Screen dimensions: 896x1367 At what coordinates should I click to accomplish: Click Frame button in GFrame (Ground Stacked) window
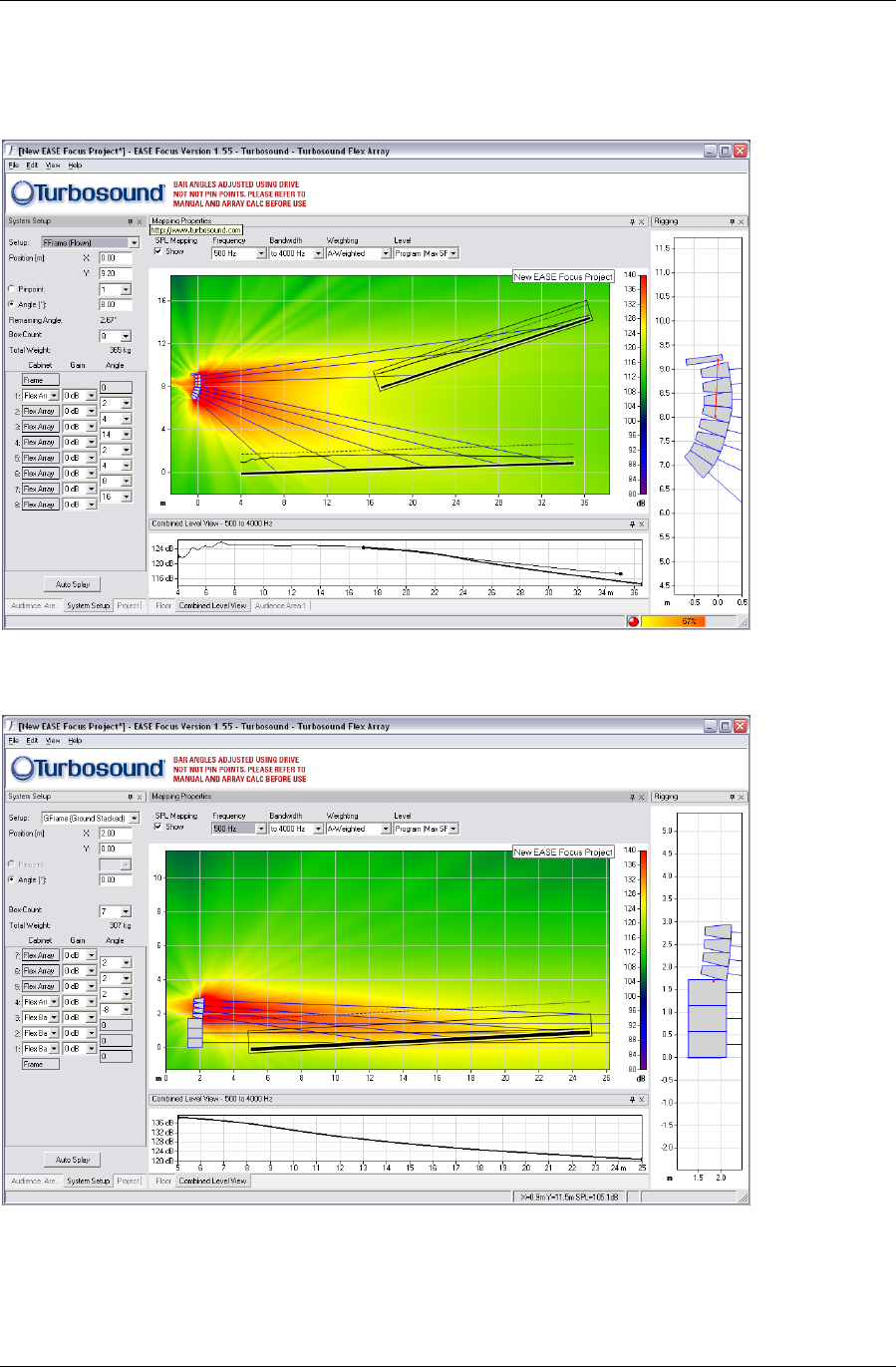tap(41, 1064)
